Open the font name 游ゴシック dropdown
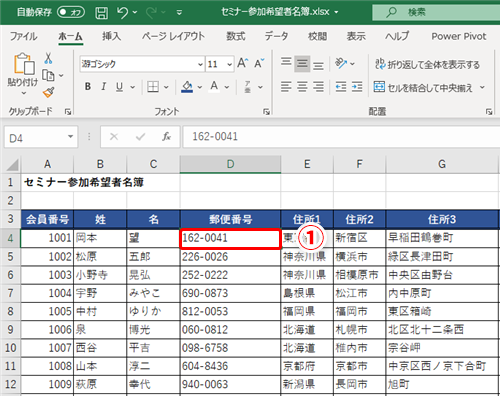 200,64
